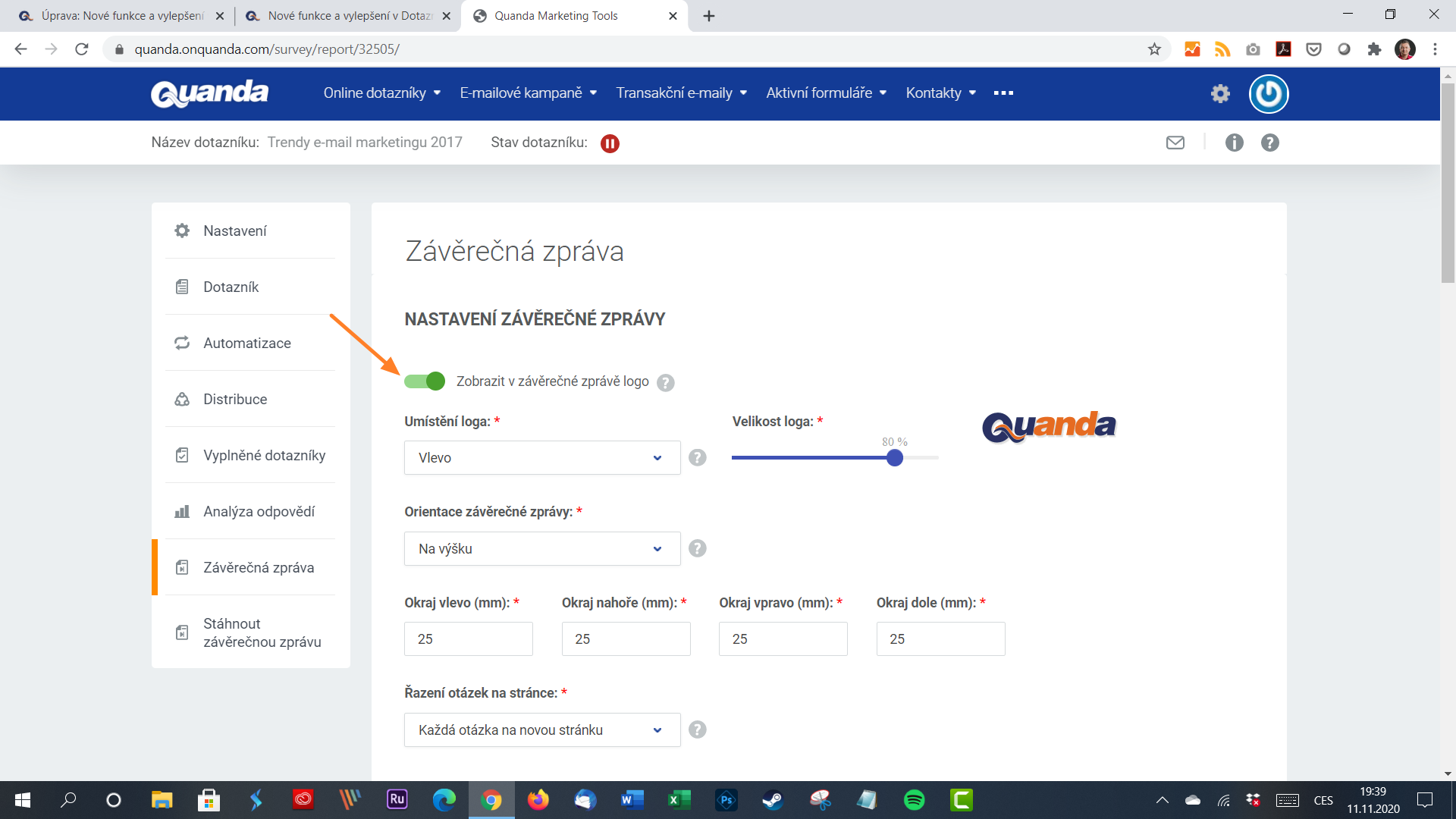
Task: Click the Quanda logo in header
Action: click(209, 93)
